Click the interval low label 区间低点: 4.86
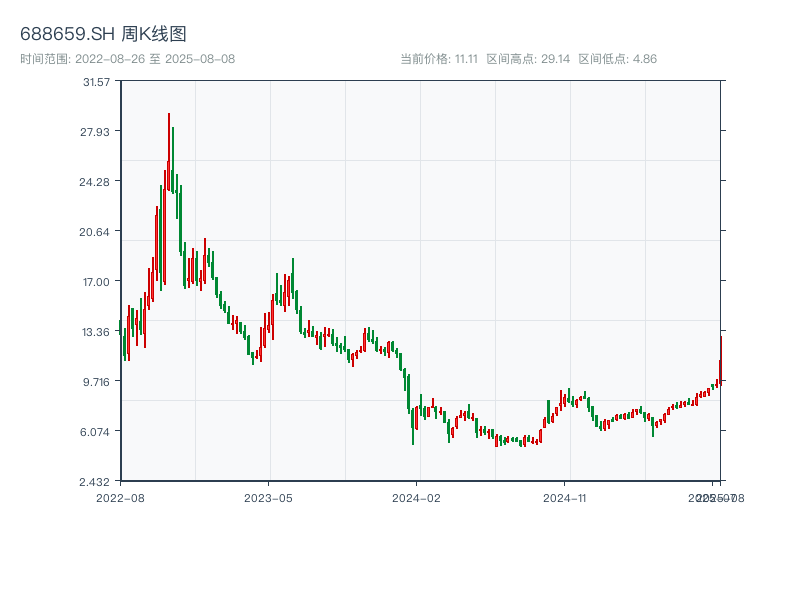The width and height of the screenshot is (800, 600). pyautogui.click(x=617, y=59)
